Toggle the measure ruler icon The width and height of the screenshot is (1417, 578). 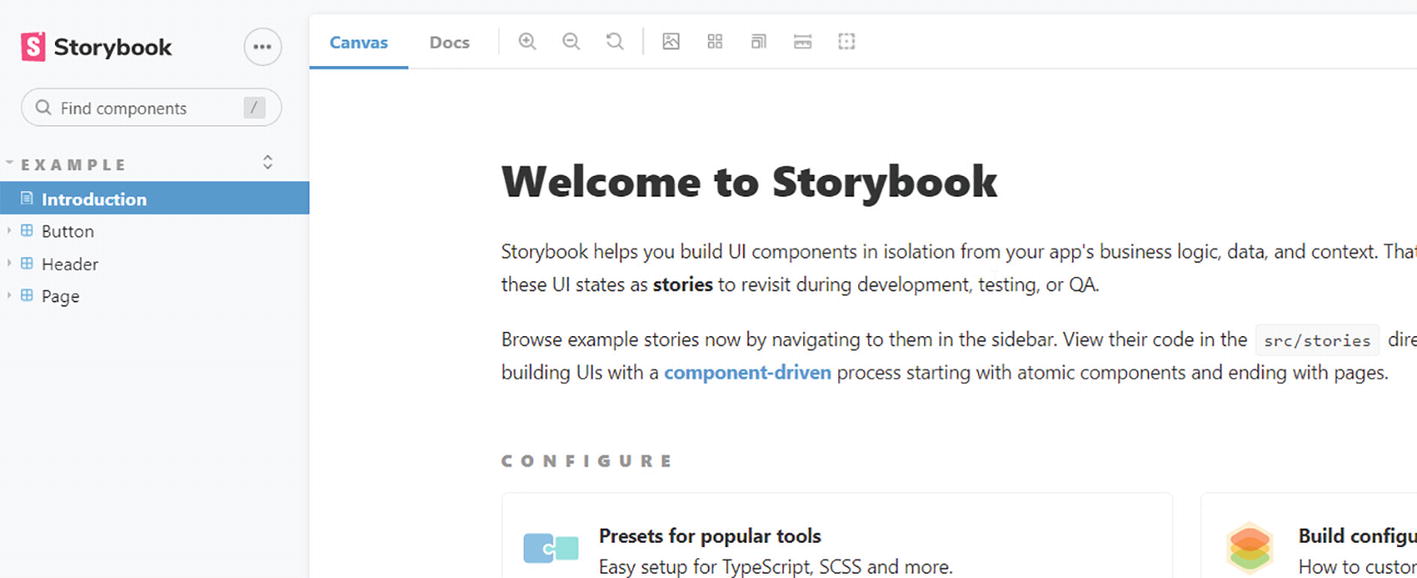click(802, 42)
